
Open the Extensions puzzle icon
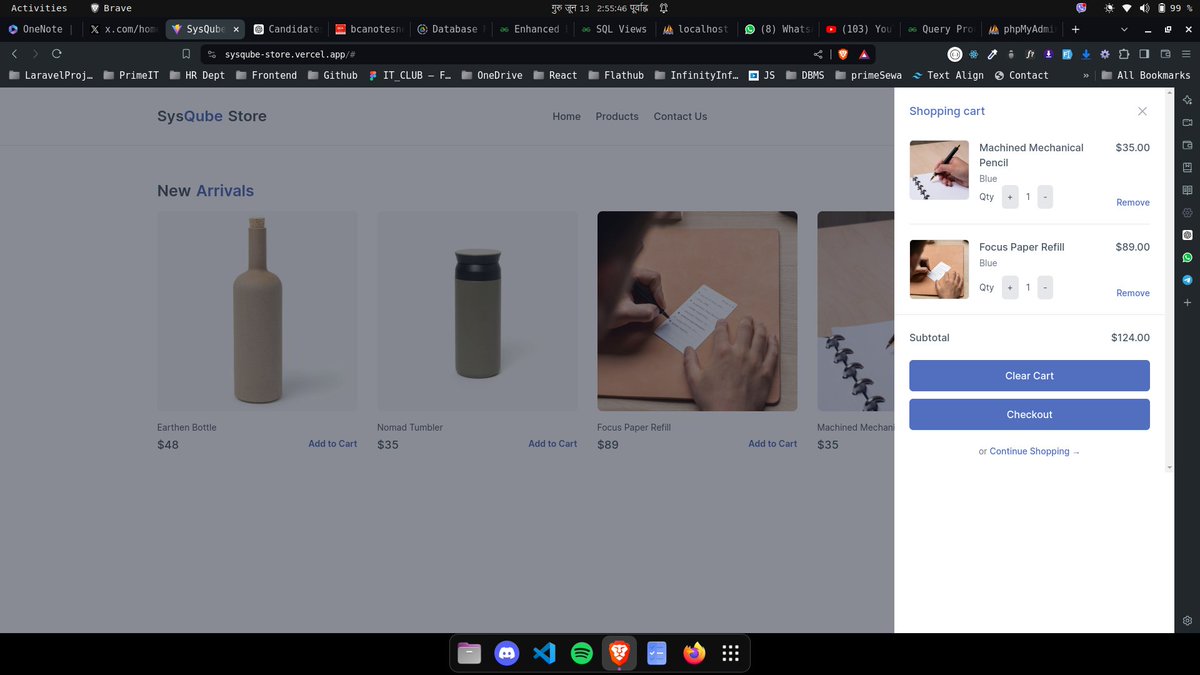click(x=1124, y=54)
